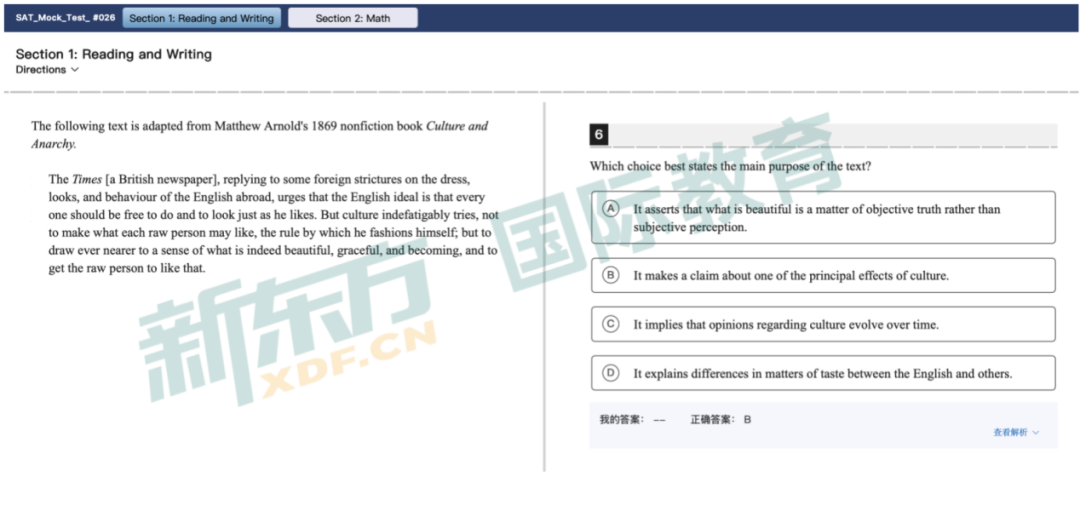This screenshot has height=517, width=1080.
Task: Select answer choice A radio circle
Action: pyautogui.click(x=610, y=209)
